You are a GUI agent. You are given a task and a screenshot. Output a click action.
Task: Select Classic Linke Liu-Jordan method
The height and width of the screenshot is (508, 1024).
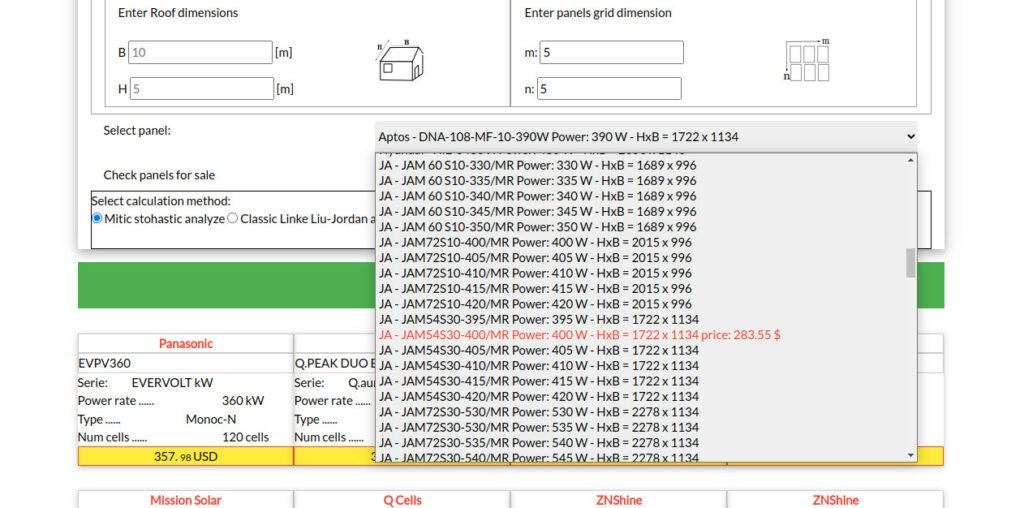coord(233,218)
